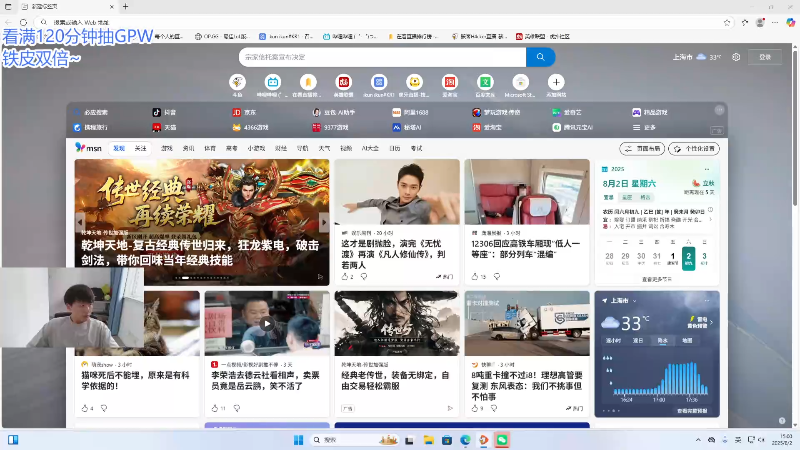Like the 猫咪死后不能埋 article
Viewport: 800px width, 450px height.
[85, 408]
